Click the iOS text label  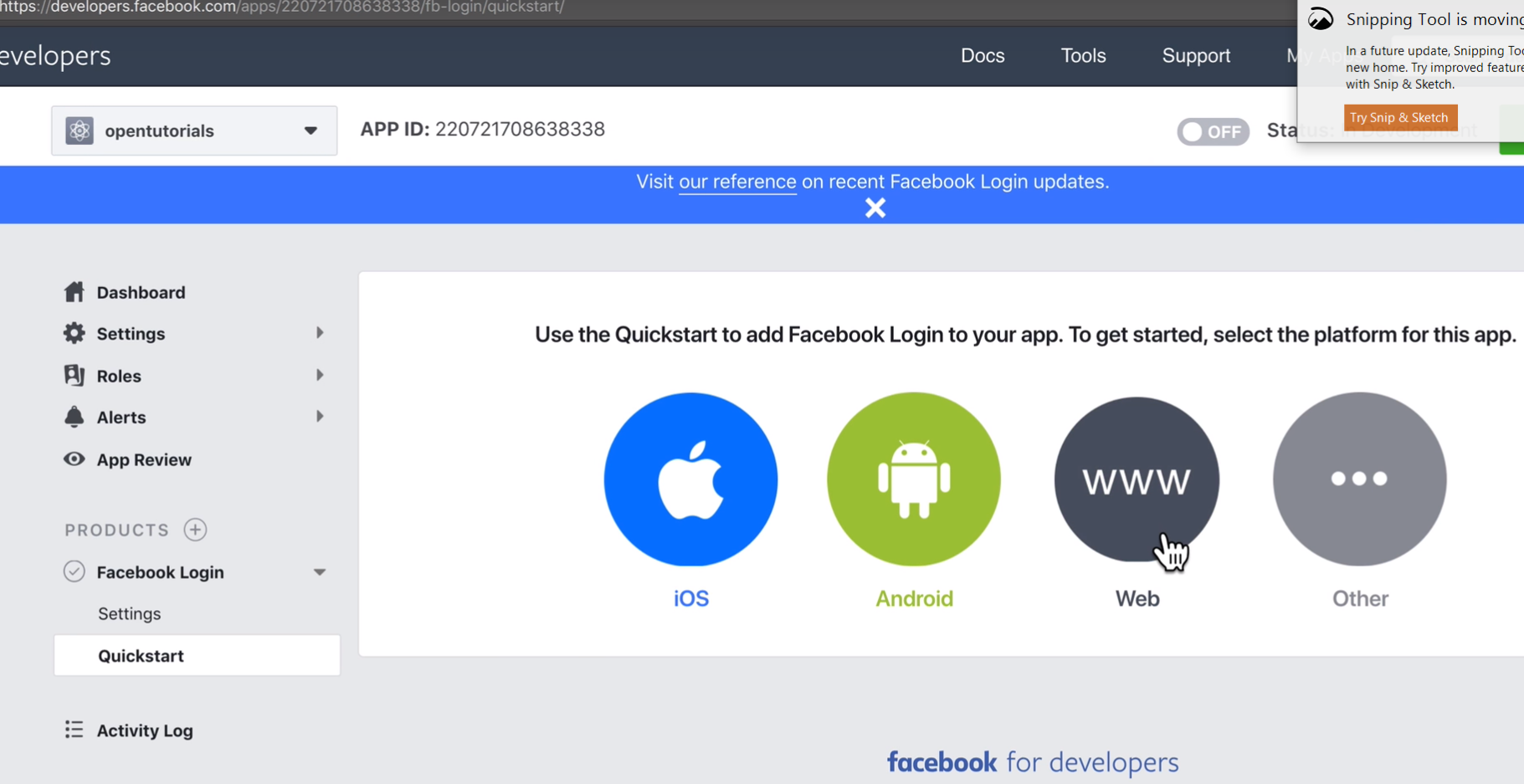[x=691, y=598]
